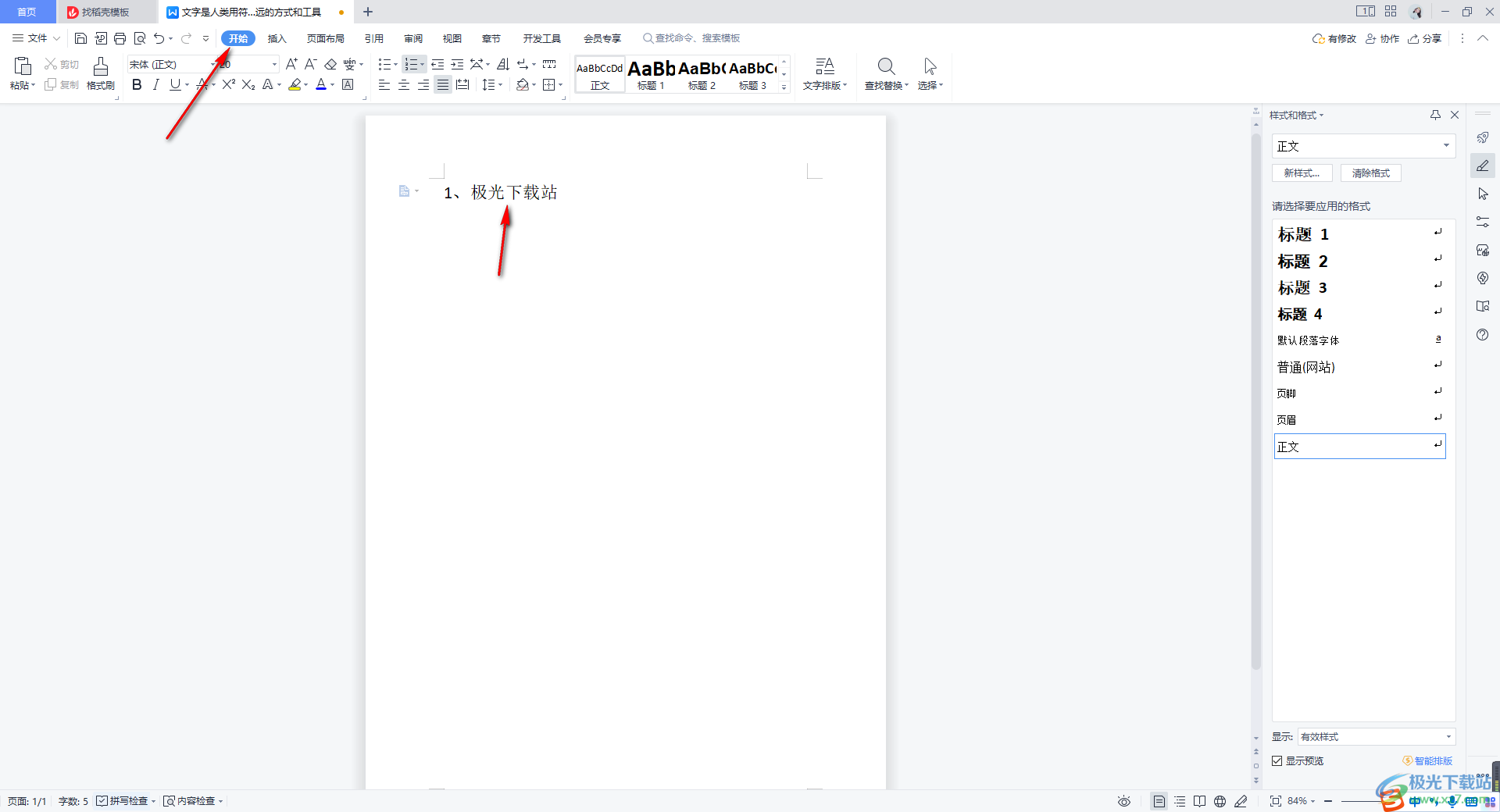The height and width of the screenshot is (812, 1500).
Task: Expand the bullet list dropdown arrow
Action: click(395, 65)
